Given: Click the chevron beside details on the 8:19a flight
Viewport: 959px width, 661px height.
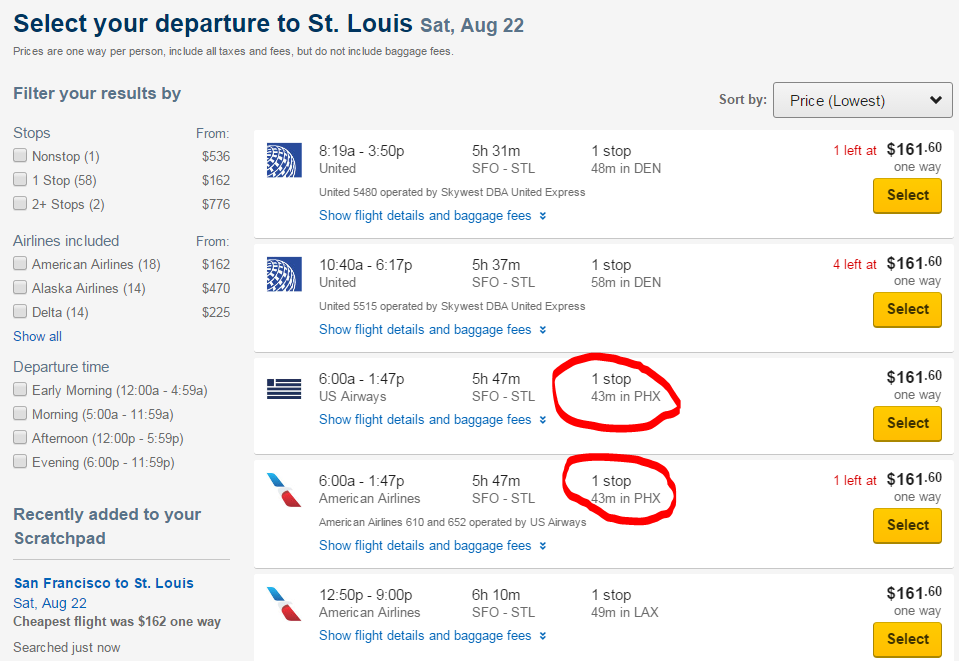Looking at the screenshot, I should [x=543, y=216].
